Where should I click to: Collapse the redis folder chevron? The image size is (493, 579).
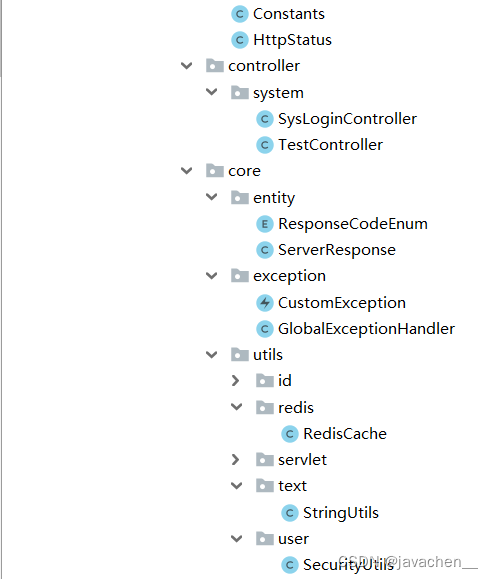click(236, 407)
